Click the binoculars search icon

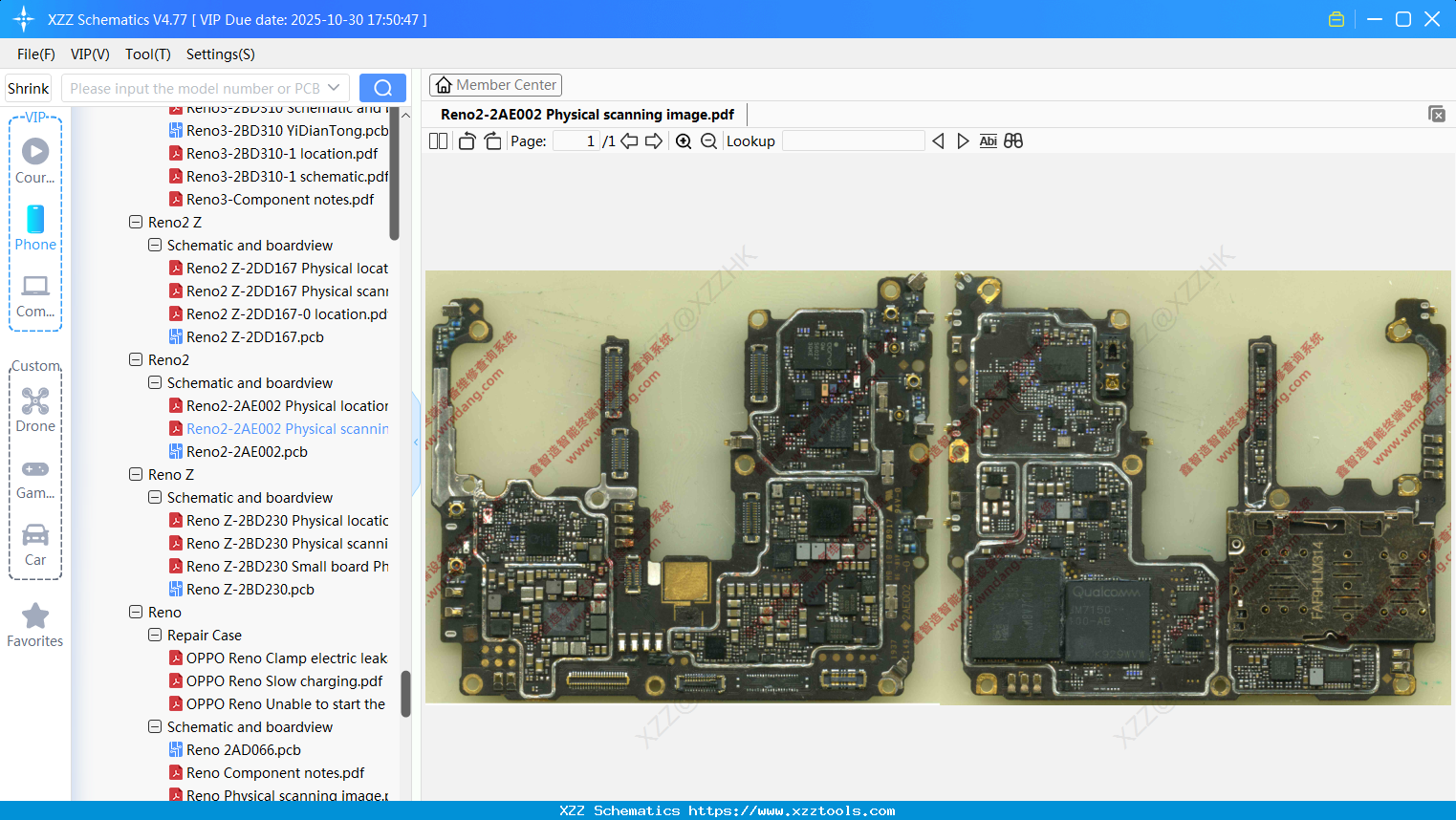tap(1013, 141)
